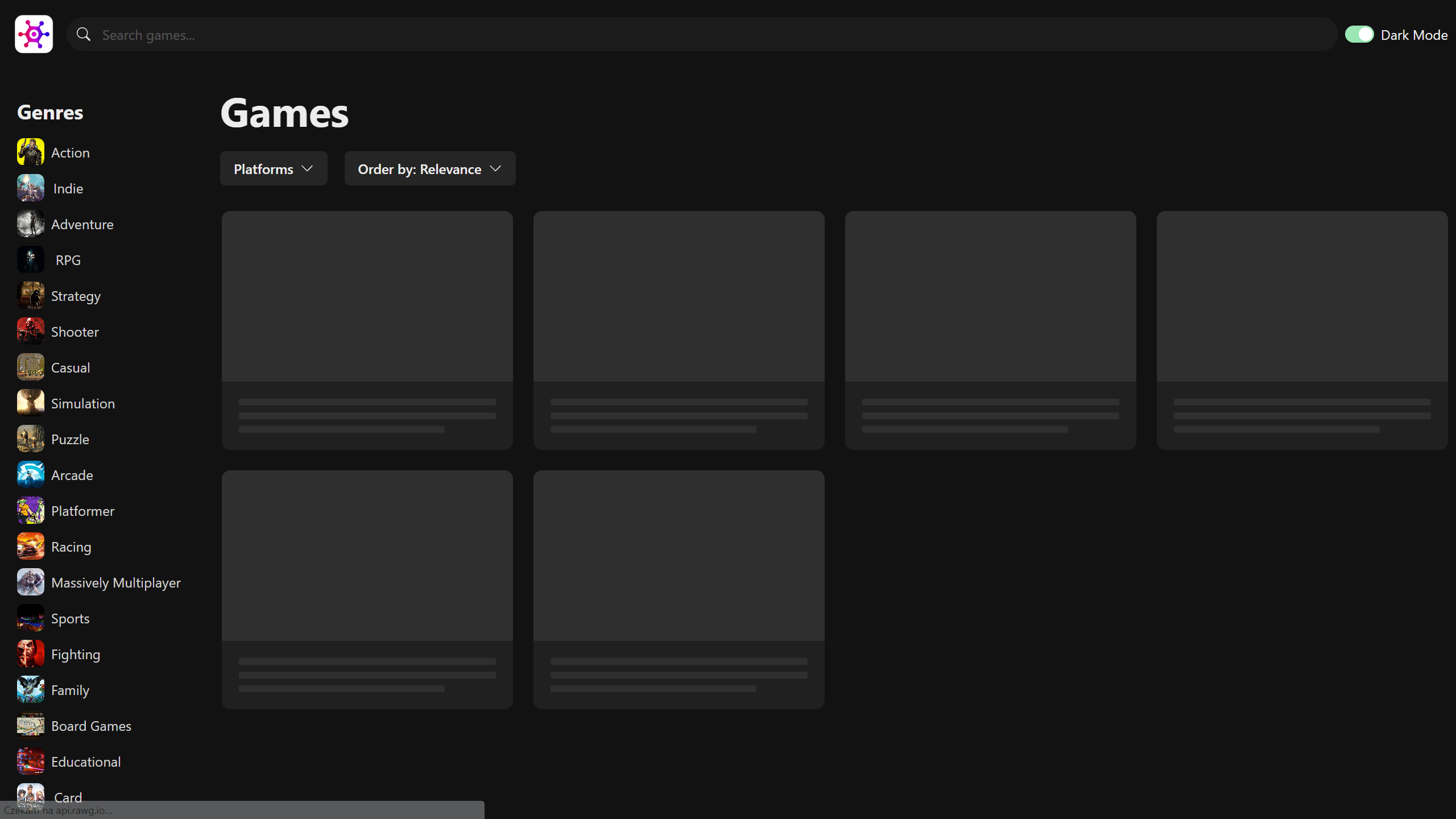Click the first loading game card
Viewport: 1456px width, 819px height.
click(367, 330)
